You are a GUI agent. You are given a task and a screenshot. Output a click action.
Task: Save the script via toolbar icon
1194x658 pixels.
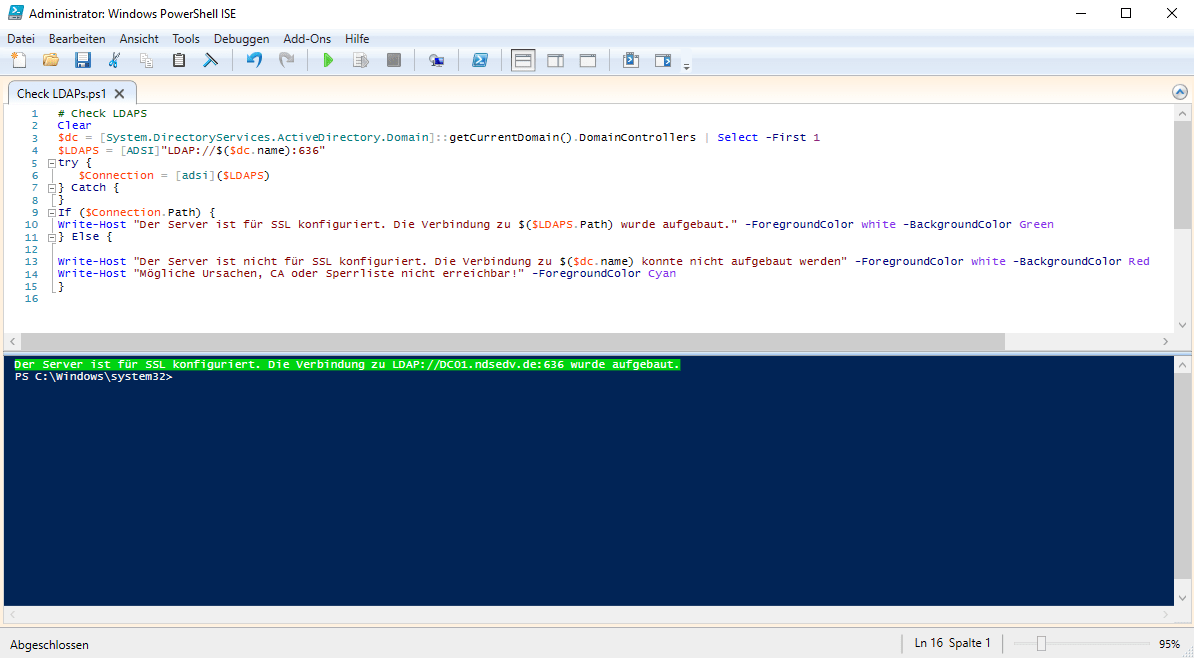coord(82,60)
